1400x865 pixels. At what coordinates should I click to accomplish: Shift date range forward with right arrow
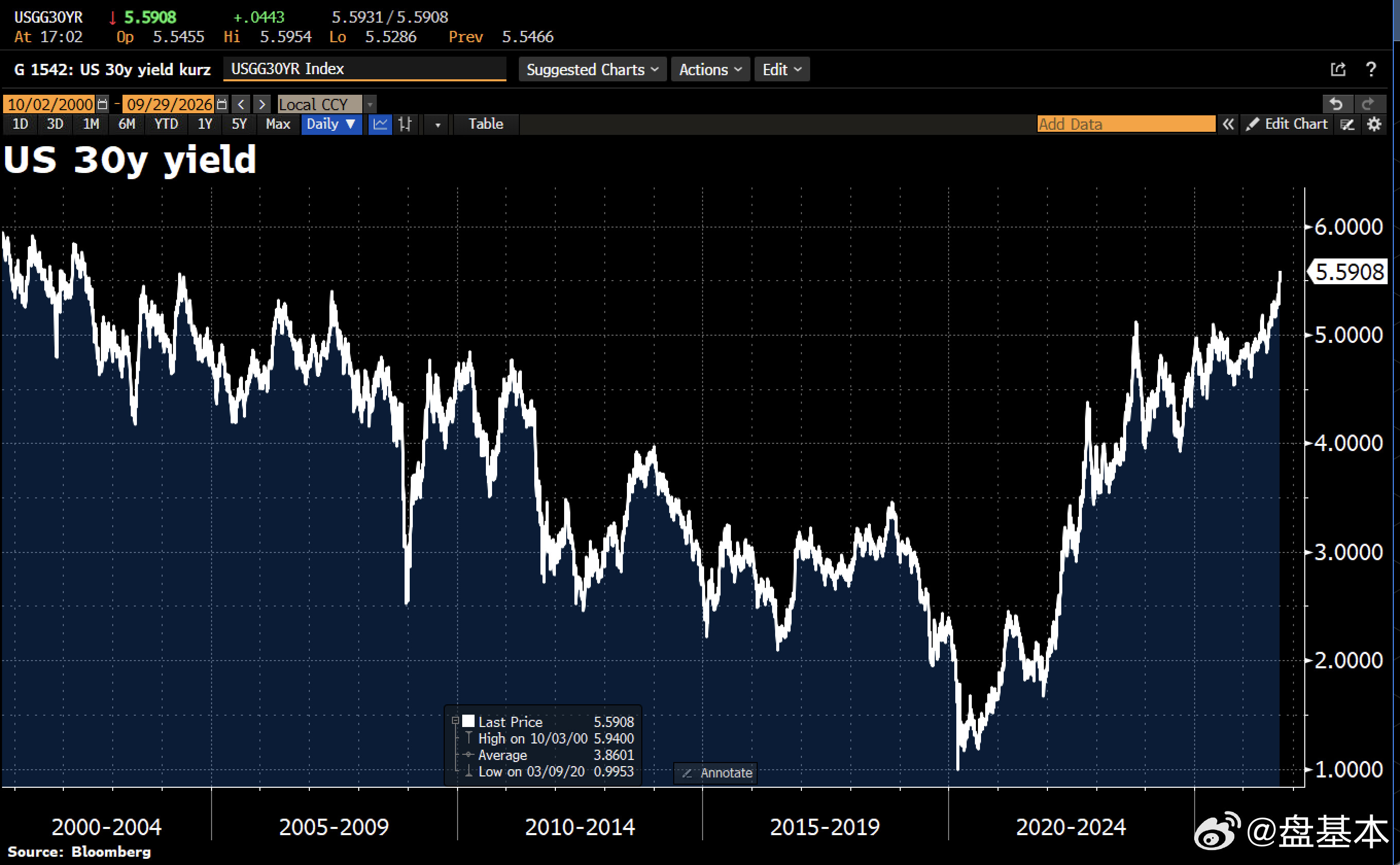point(262,104)
